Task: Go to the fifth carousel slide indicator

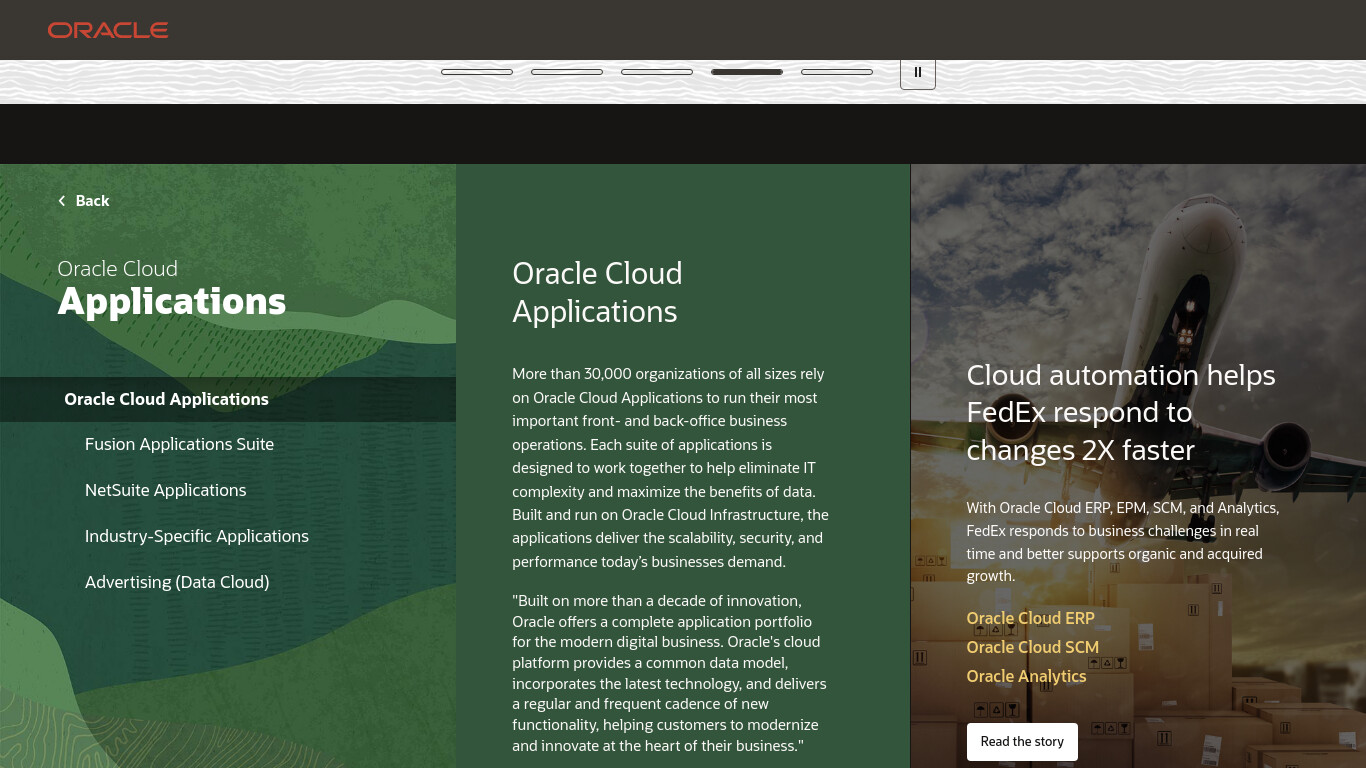Action: [837, 72]
